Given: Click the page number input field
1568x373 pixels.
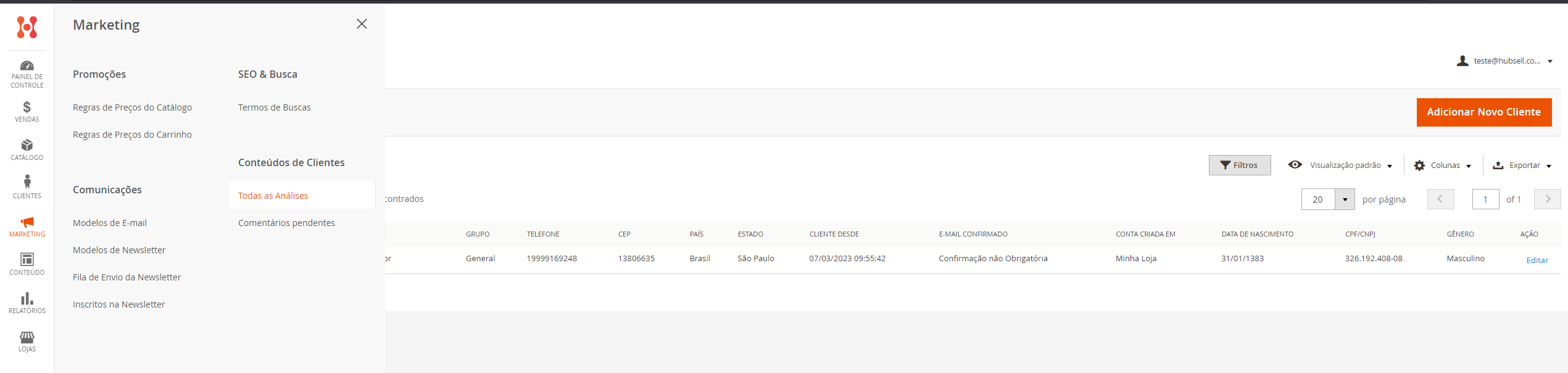Looking at the screenshot, I should [x=1485, y=199].
